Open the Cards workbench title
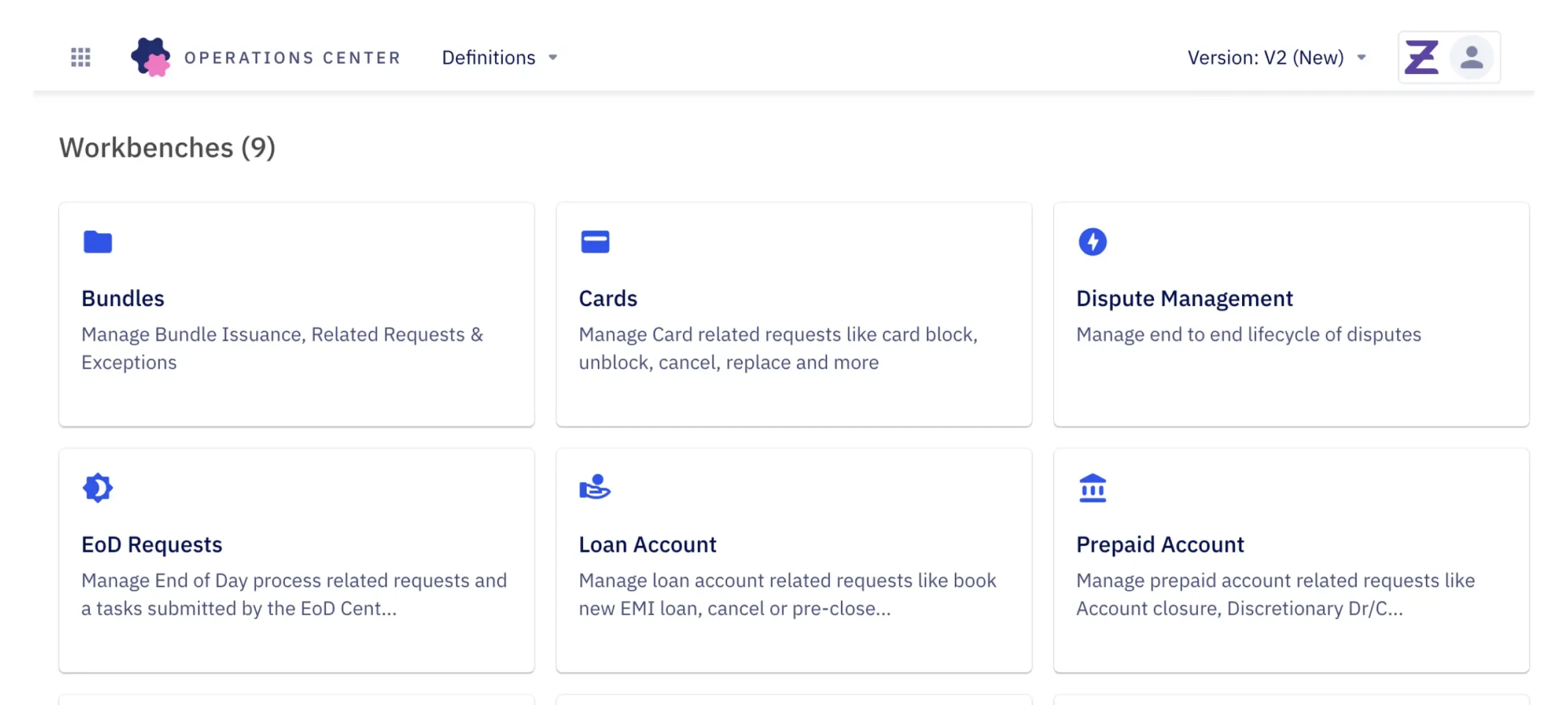This screenshot has width=1568, height=705. tap(608, 299)
